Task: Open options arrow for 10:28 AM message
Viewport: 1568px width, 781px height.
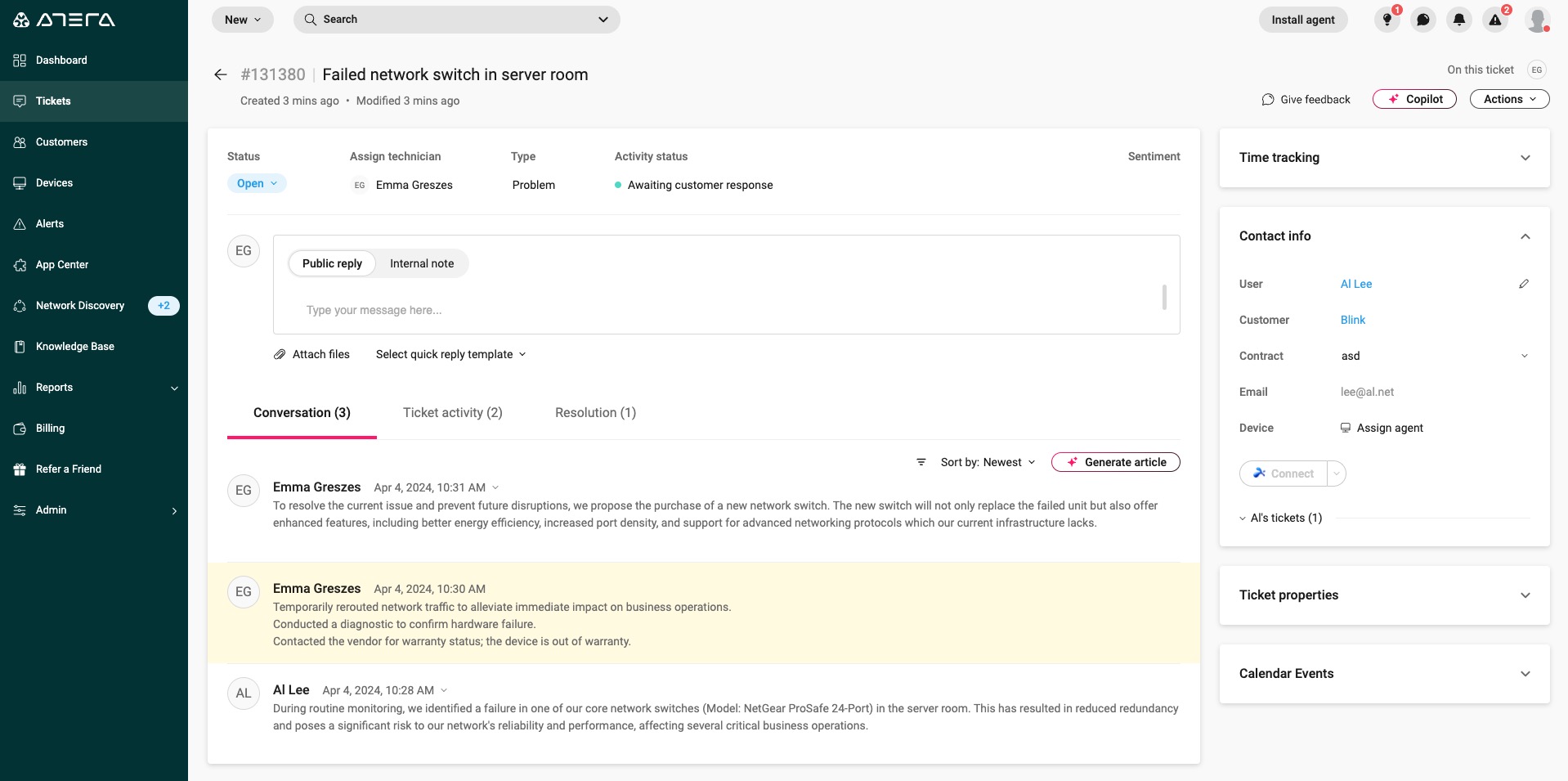Action: [444, 690]
